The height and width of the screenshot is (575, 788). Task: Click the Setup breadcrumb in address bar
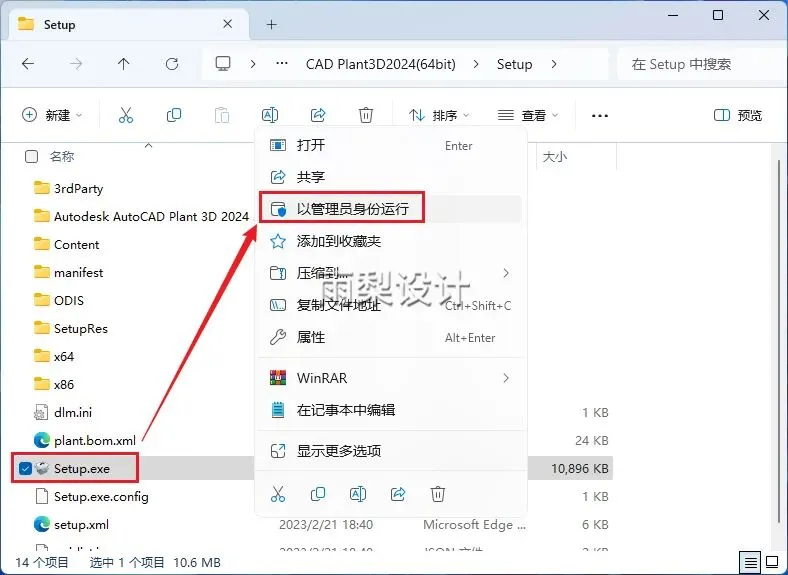coord(514,64)
